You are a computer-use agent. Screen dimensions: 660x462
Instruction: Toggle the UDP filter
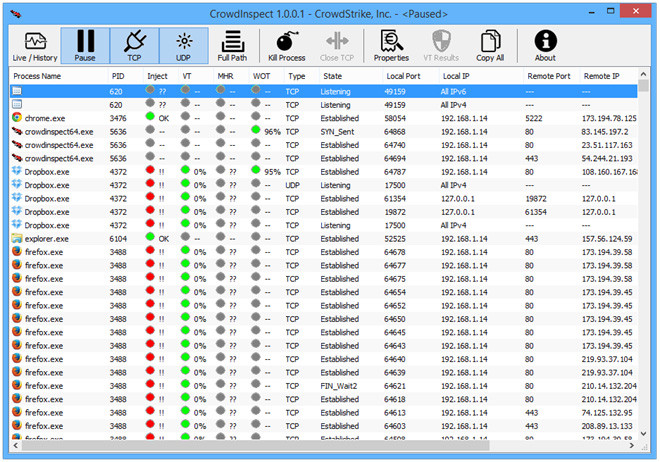point(184,46)
